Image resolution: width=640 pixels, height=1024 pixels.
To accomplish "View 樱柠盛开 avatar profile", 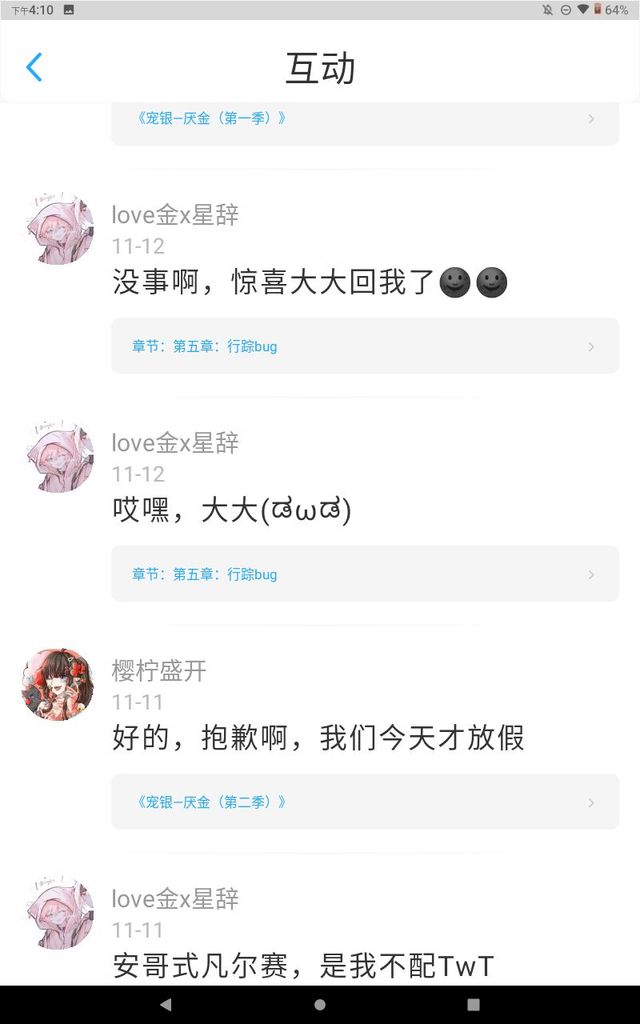I will (x=57, y=685).
